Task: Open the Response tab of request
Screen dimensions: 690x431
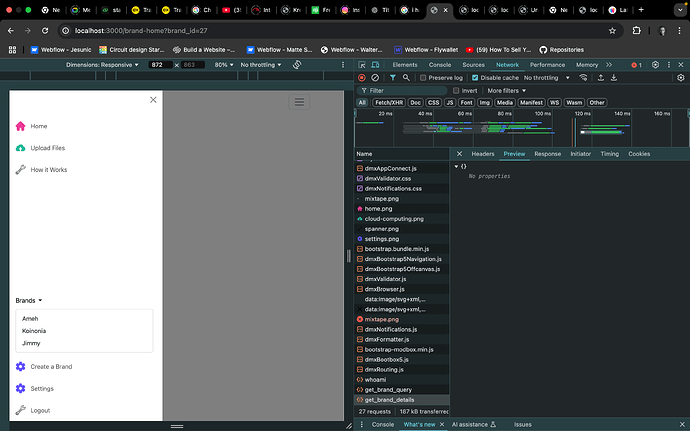Action: [547, 154]
